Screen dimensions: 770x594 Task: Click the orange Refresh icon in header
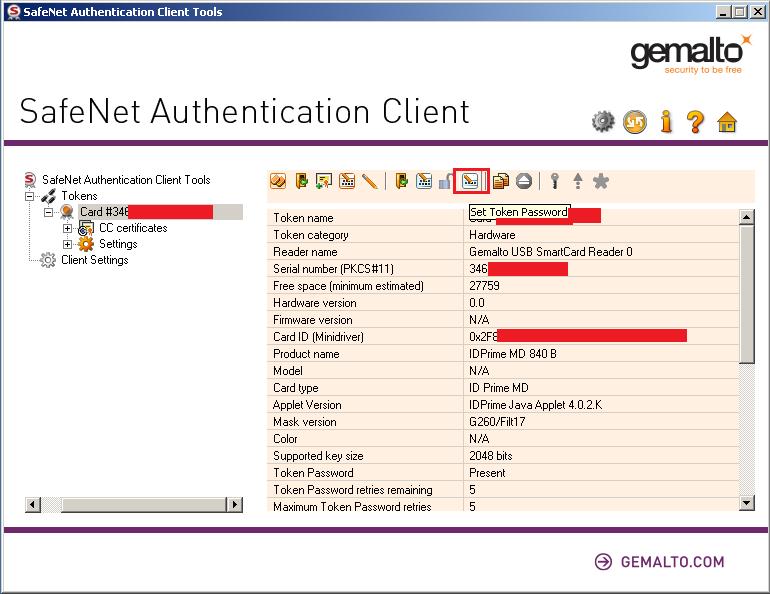tap(635, 122)
